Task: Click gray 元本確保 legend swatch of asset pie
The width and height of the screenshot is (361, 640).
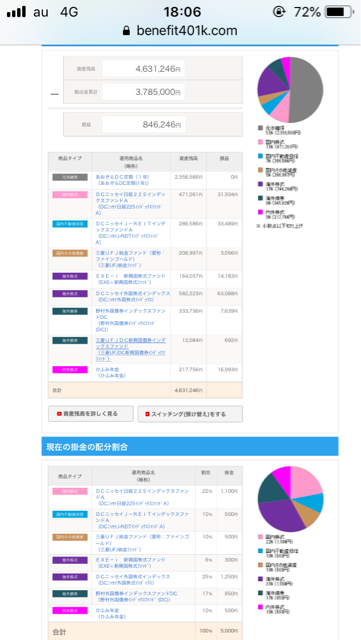Action: [x=260, y=128]
